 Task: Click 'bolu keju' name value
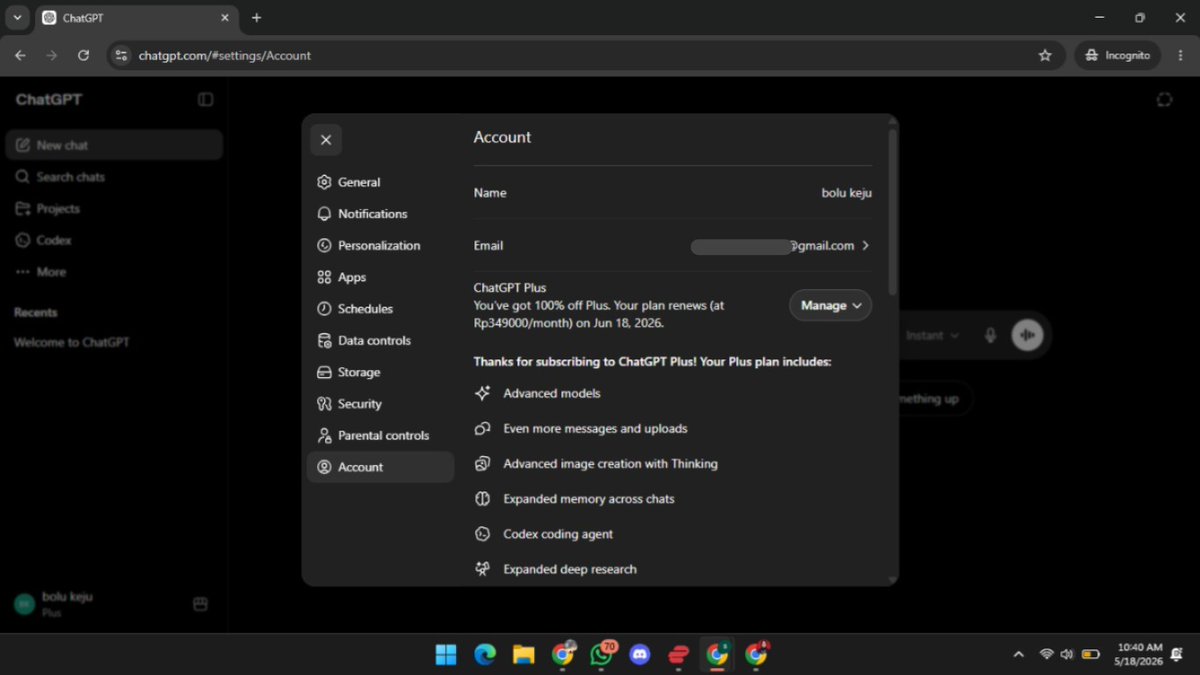[846, 193]
